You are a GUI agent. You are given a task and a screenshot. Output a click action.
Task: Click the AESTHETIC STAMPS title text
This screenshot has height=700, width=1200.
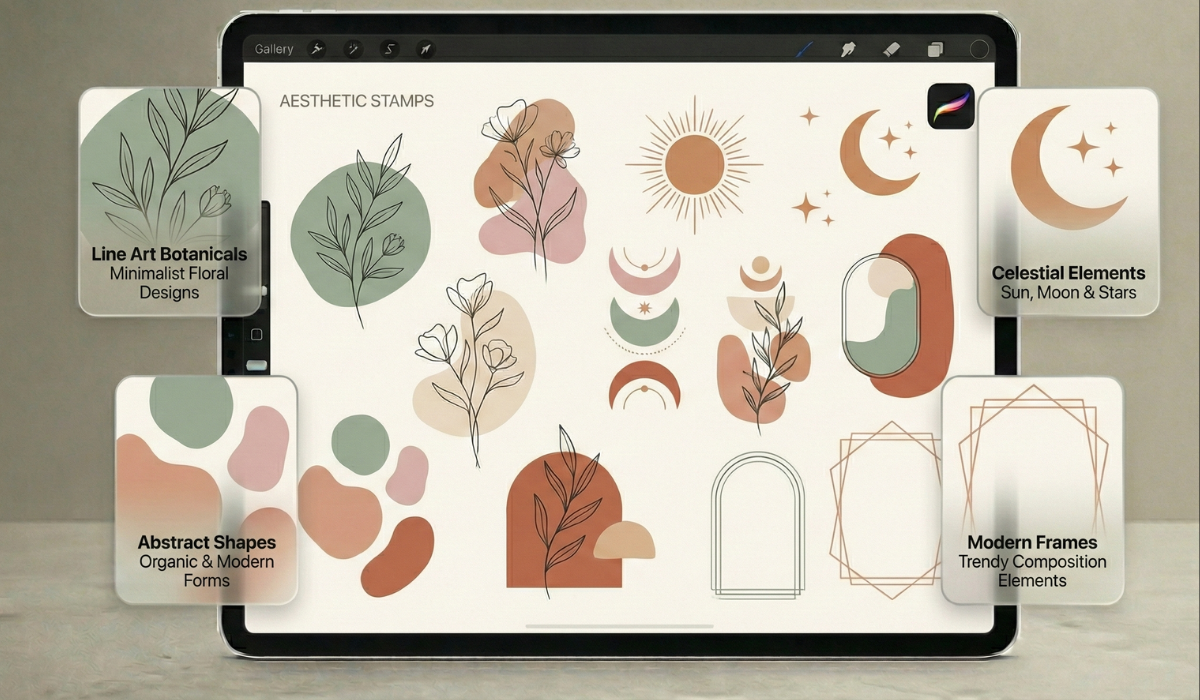pyautogui.click(x=357, y=100)
